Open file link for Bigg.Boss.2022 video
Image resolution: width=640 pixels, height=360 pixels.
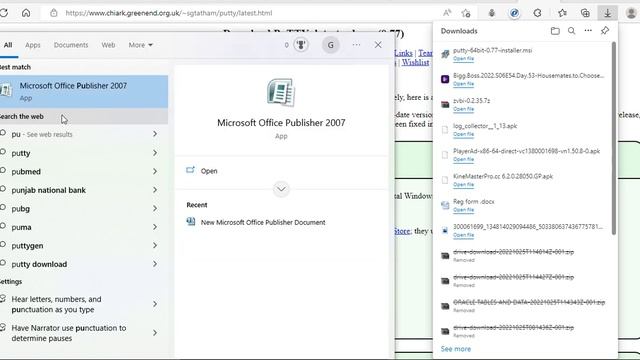click(x=463, y=84)
